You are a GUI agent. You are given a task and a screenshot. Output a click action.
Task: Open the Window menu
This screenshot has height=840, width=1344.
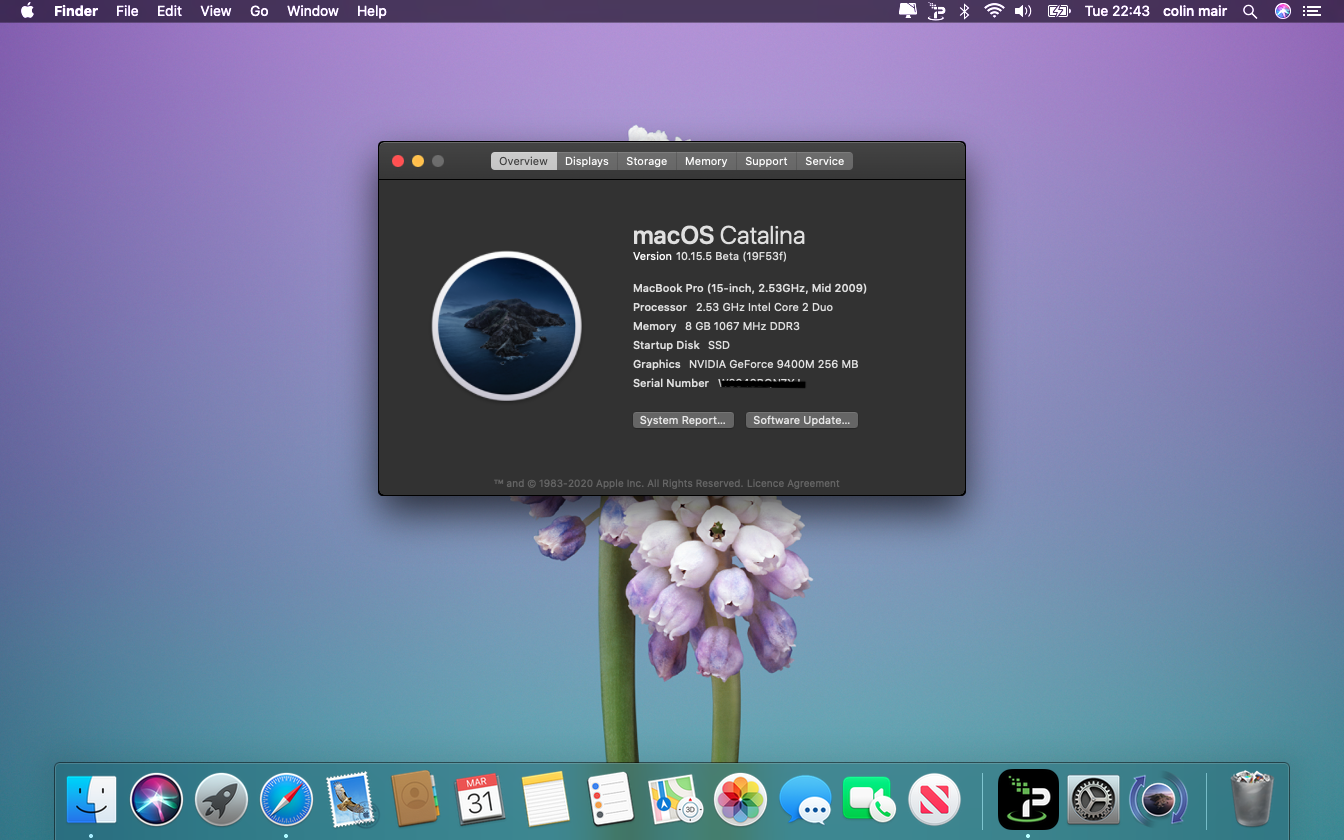[313, 11]
